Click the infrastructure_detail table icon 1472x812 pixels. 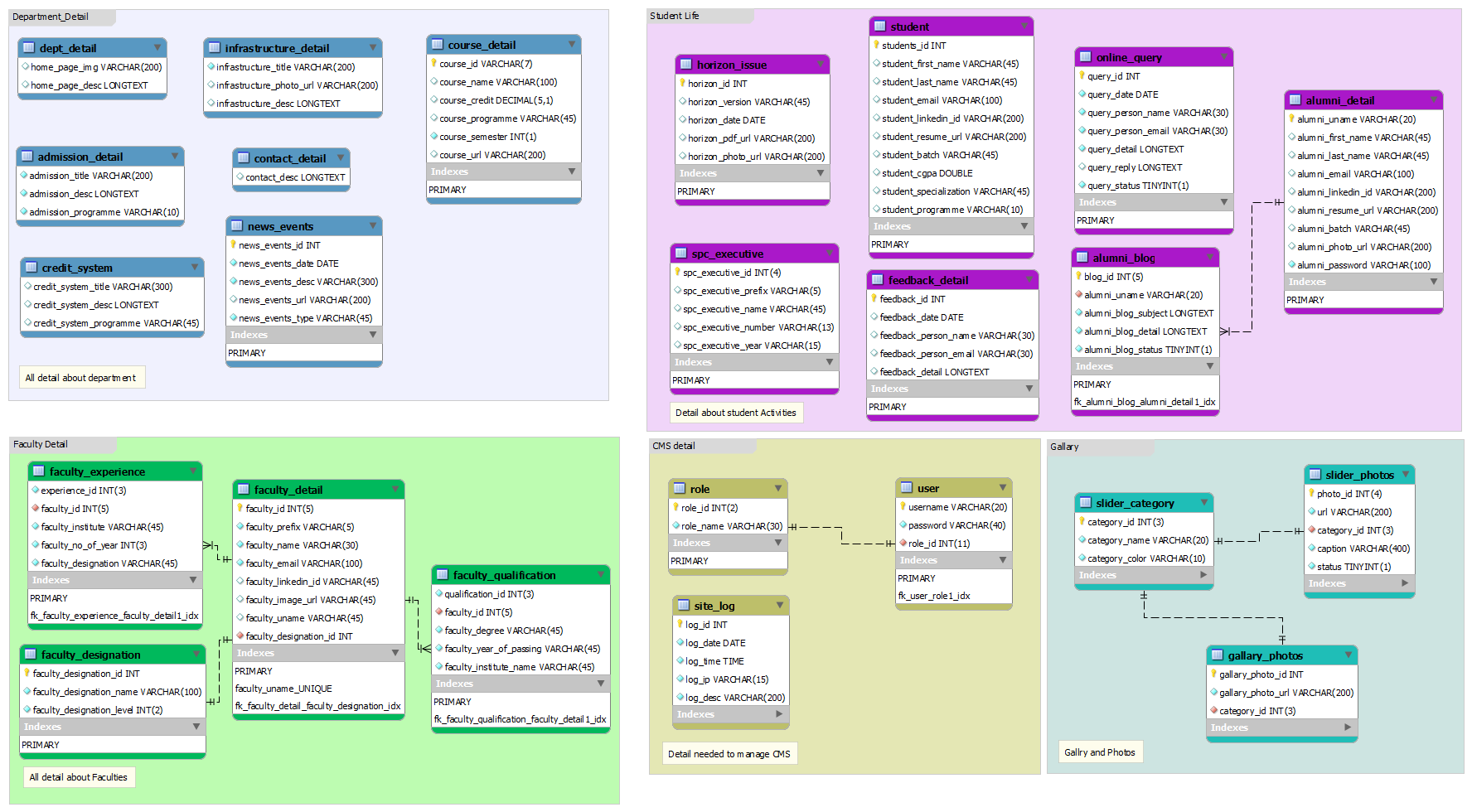coord(215,48)
